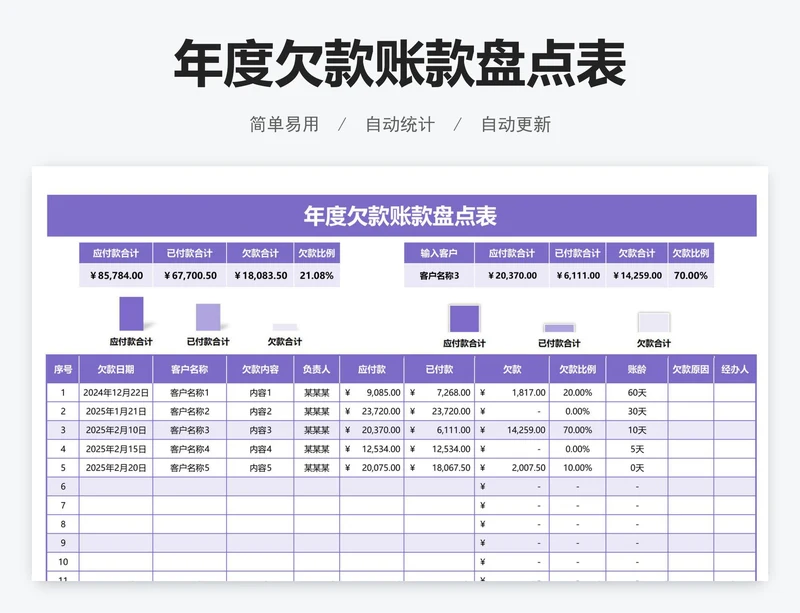
Task: Click the right chart's pale 欠款合计 bar
Action: 654,323
